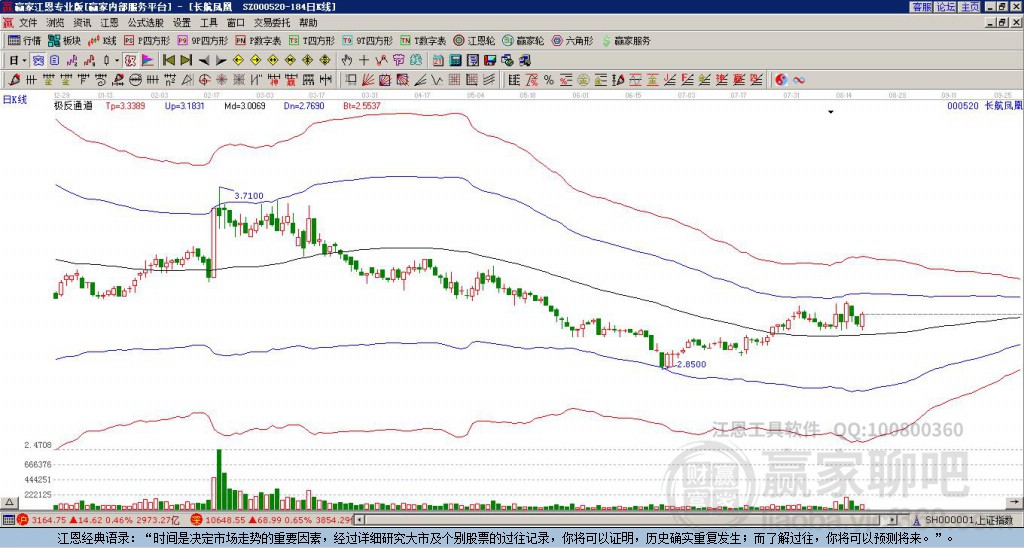The width and height of the screenshot is (1024, 548).
Task: Launch the 江恩轮 Gann wheel
Action: tap(474, 40)
